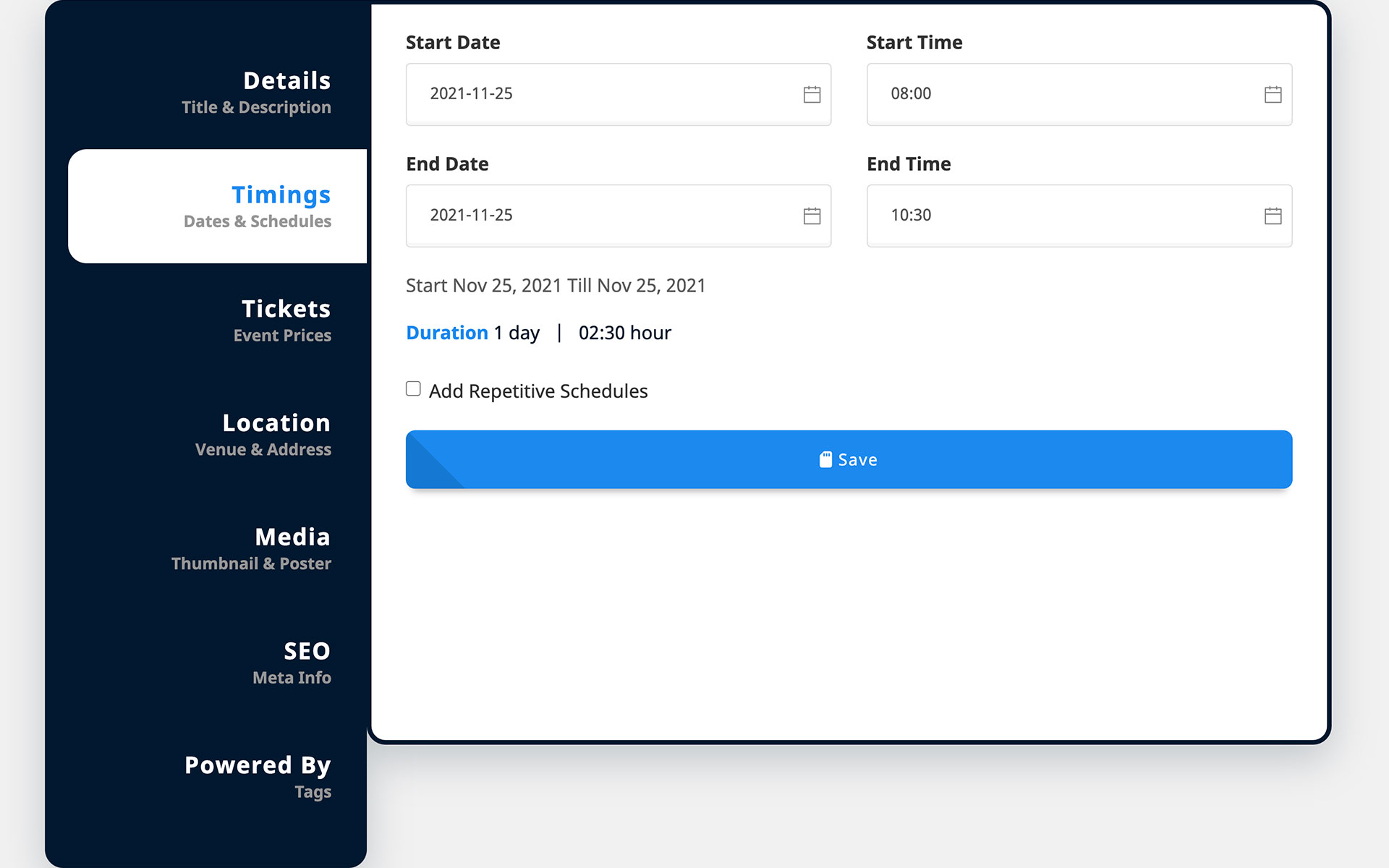Screen dimensions: 1389x868
Task: Open the End Date calendar icon
Action: (x=812, y=216)
